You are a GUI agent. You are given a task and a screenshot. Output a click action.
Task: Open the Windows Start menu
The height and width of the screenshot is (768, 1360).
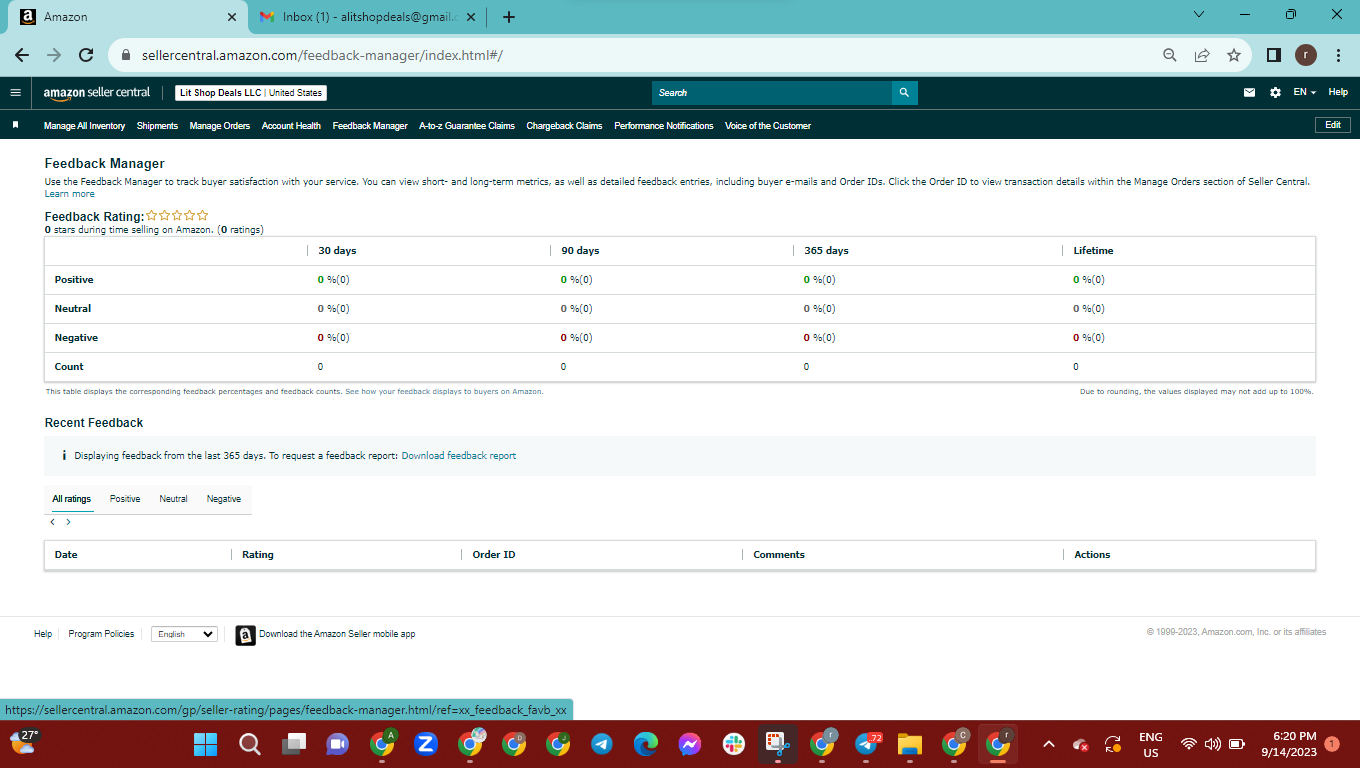pyautogui.click(x=205, y=744)
